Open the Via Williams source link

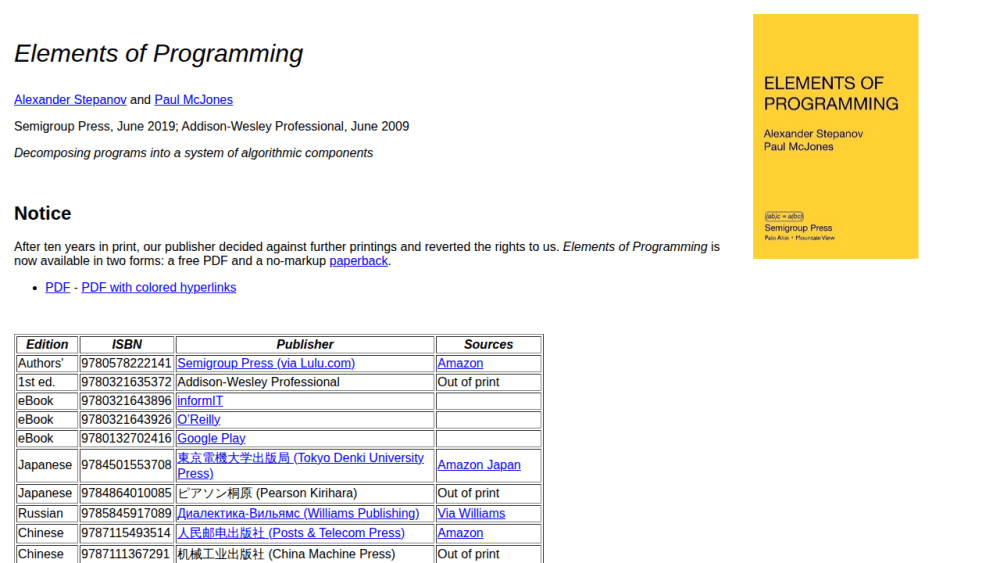click(x=471, y=513)
